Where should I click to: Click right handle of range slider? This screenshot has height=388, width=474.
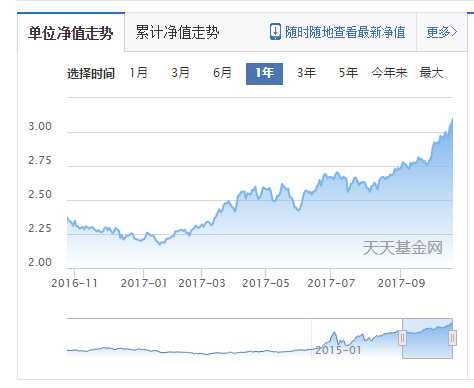point(452,338)
